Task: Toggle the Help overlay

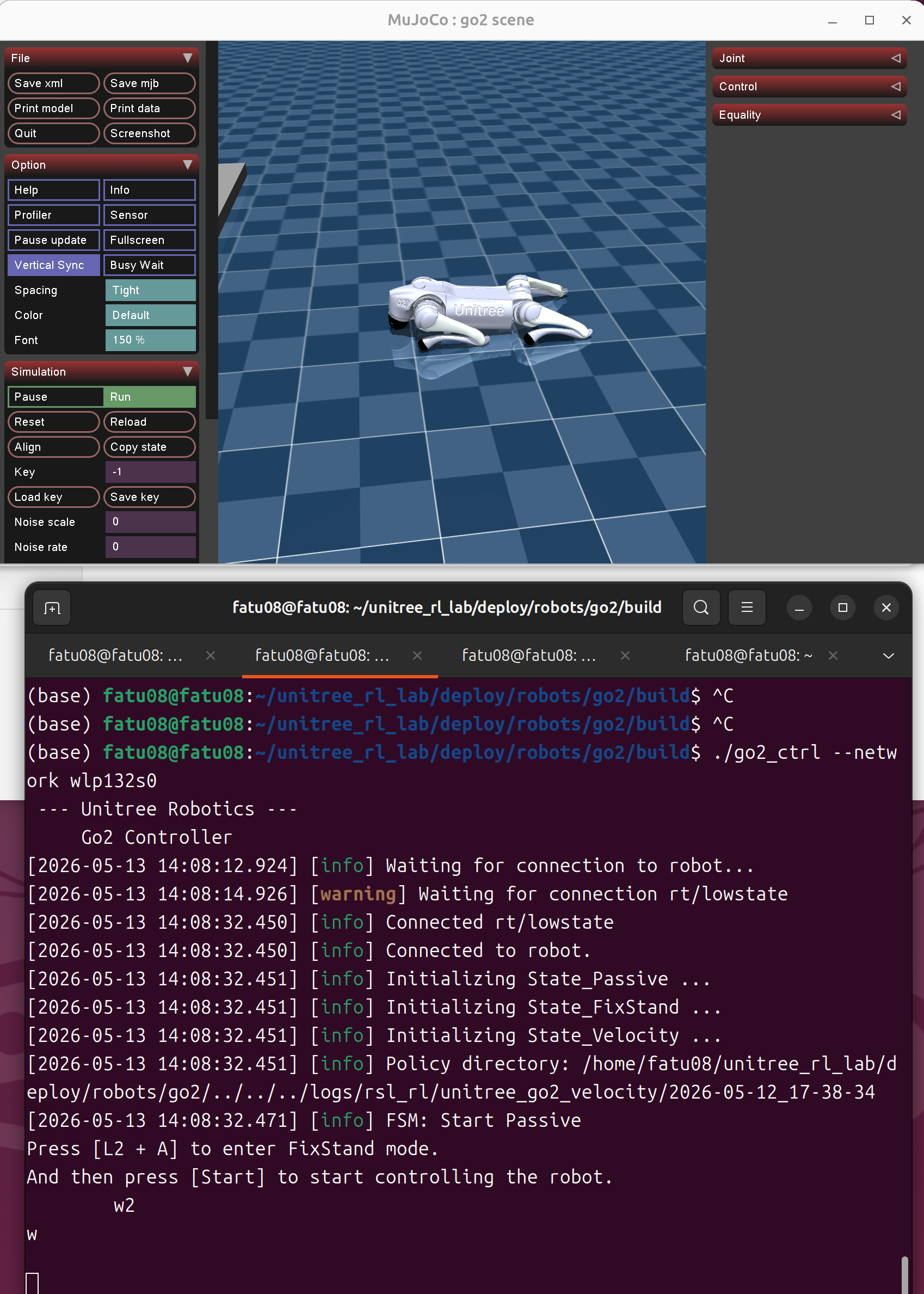Action: pyautogui.click(x=53, y=190)
